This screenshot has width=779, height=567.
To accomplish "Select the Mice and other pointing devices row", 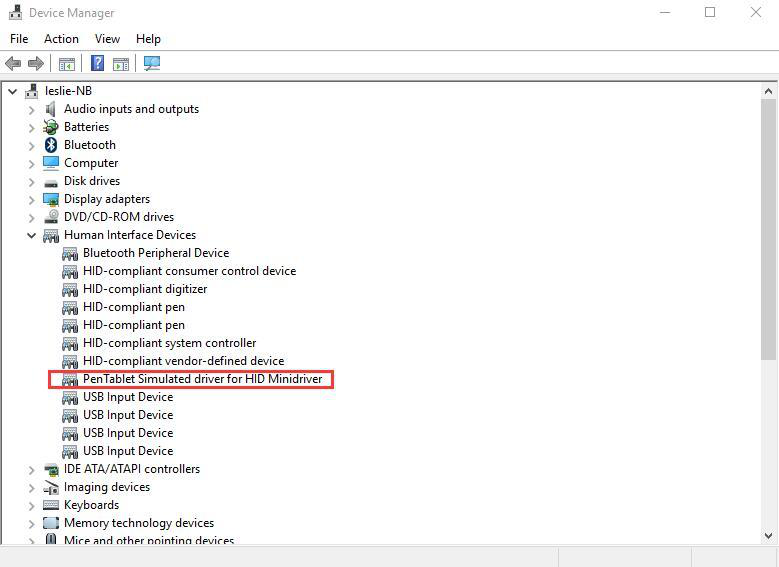I will 149,540.
